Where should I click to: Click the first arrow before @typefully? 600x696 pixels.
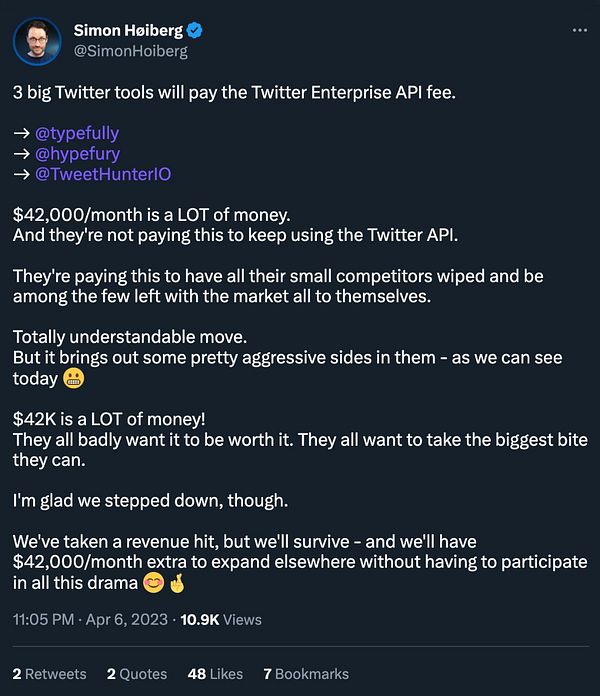[x=21, y=133]
